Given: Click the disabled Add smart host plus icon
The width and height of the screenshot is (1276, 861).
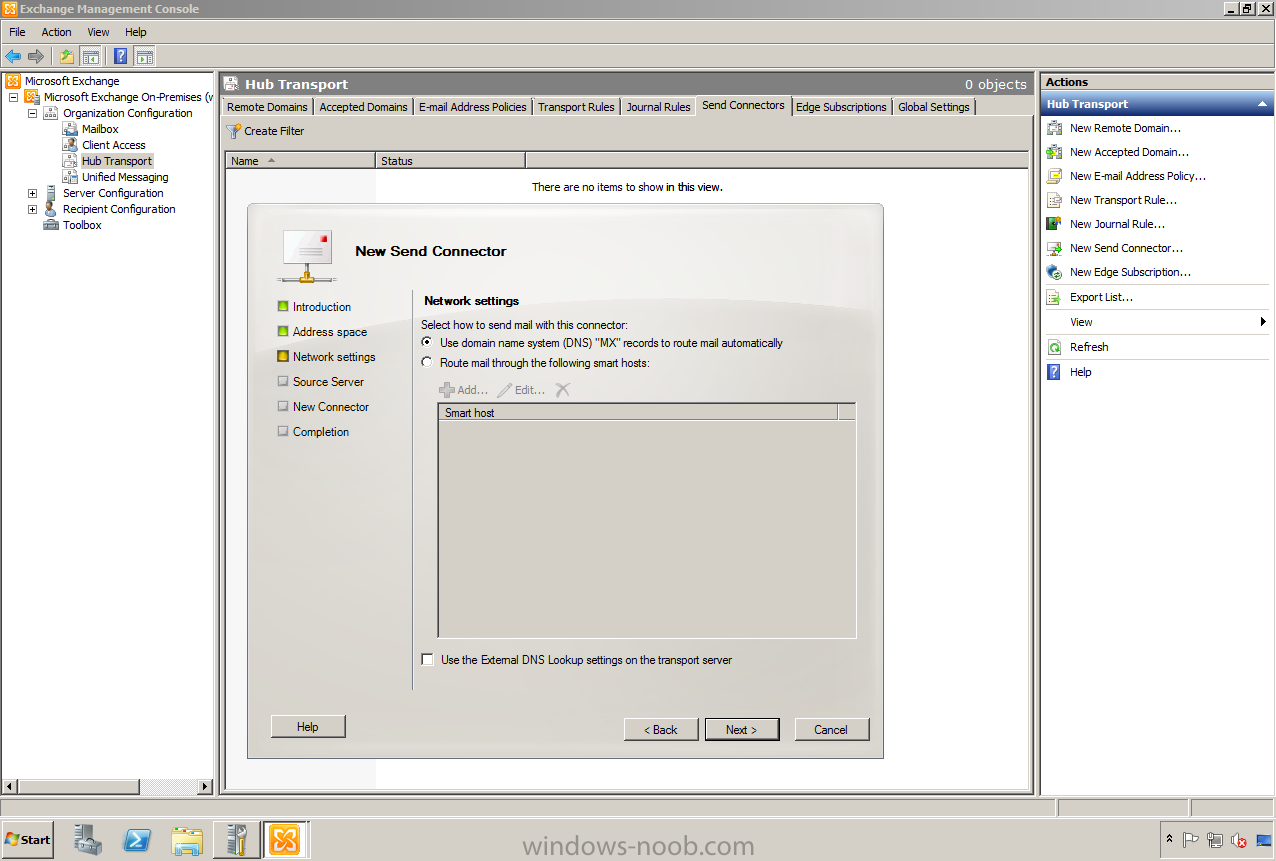Looking at the screenshot, I should point(447,390).
